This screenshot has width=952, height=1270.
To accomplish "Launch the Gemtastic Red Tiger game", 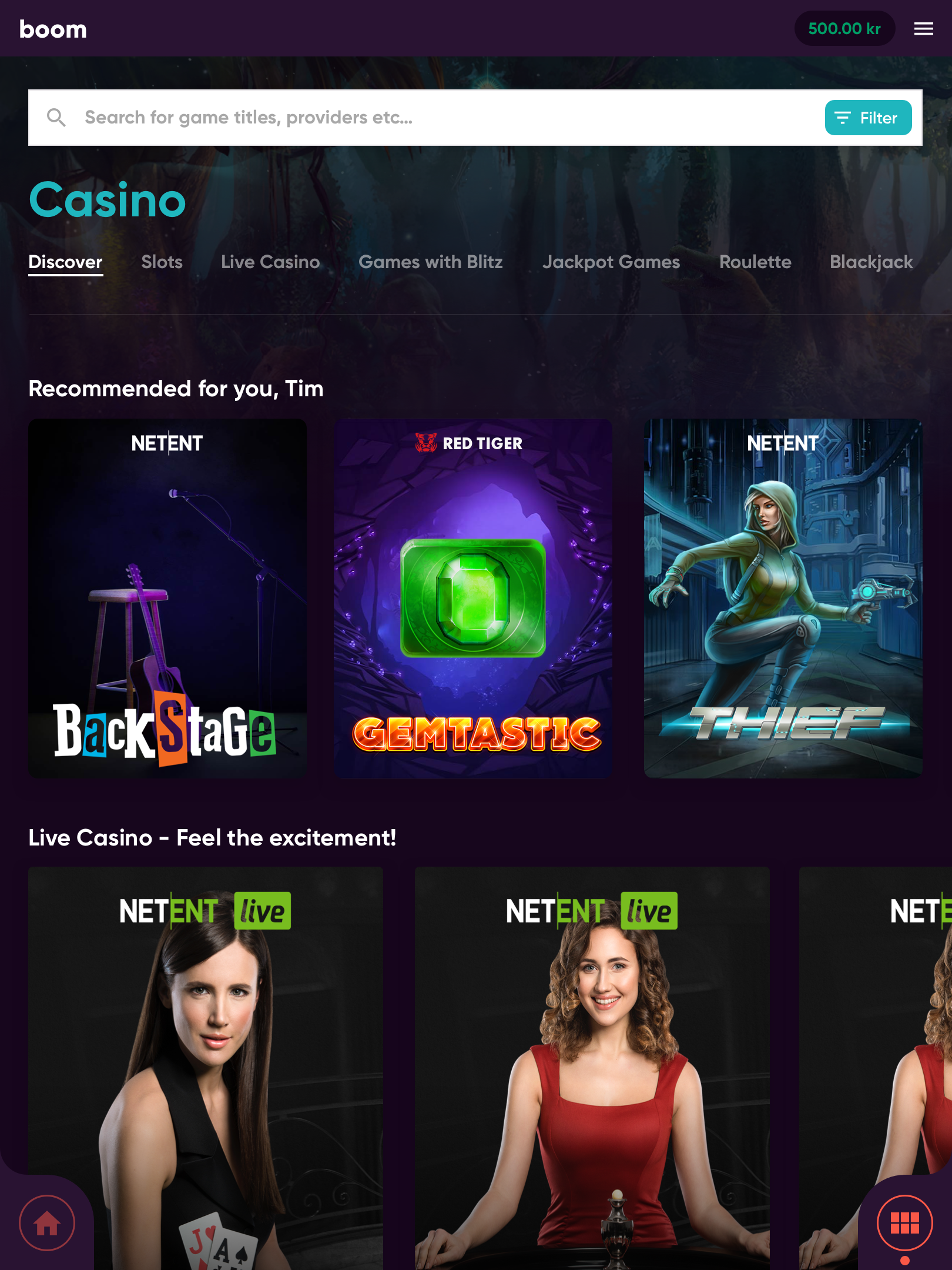I will [x=473, y=598].
